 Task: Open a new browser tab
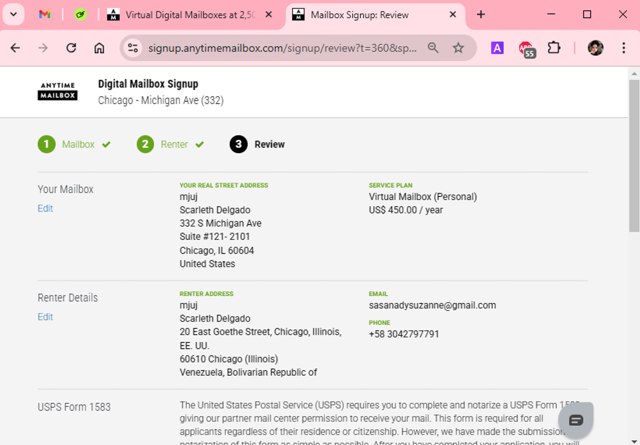click(481, 15)
